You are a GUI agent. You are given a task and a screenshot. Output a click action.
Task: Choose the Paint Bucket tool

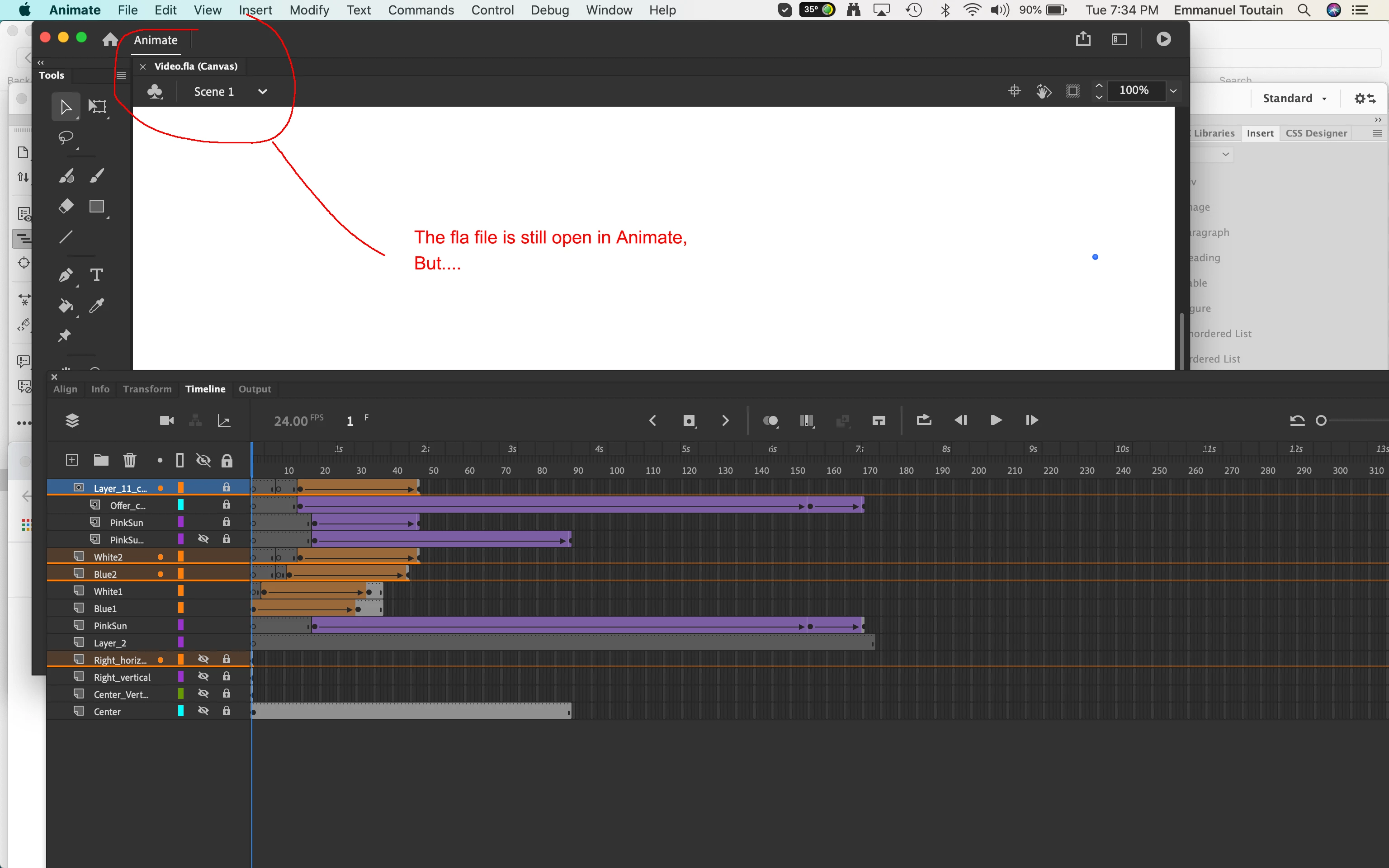66,306
